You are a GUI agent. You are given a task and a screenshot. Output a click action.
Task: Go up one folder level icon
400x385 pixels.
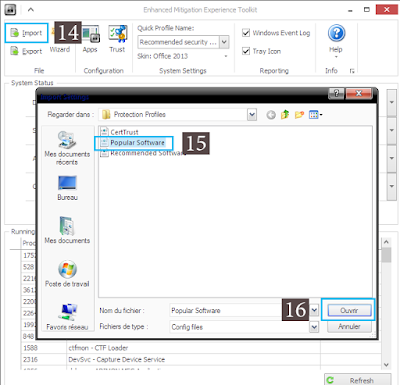[285, 115]
